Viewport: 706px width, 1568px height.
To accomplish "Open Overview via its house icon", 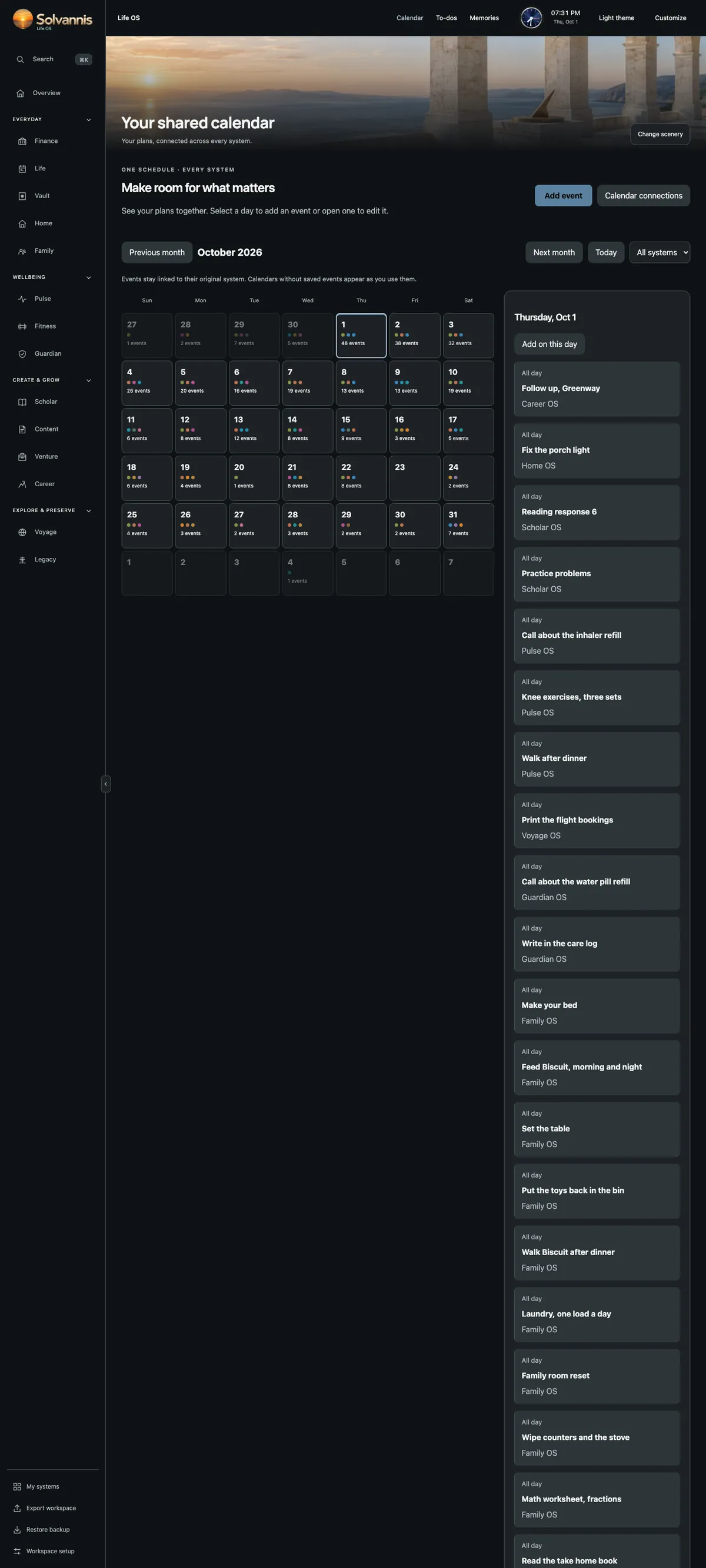I will pos(20,93).
